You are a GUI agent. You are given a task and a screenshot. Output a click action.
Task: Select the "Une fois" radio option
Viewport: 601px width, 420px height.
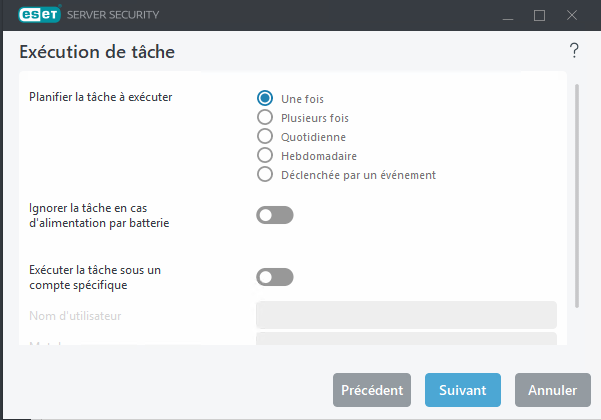point(265,98)
